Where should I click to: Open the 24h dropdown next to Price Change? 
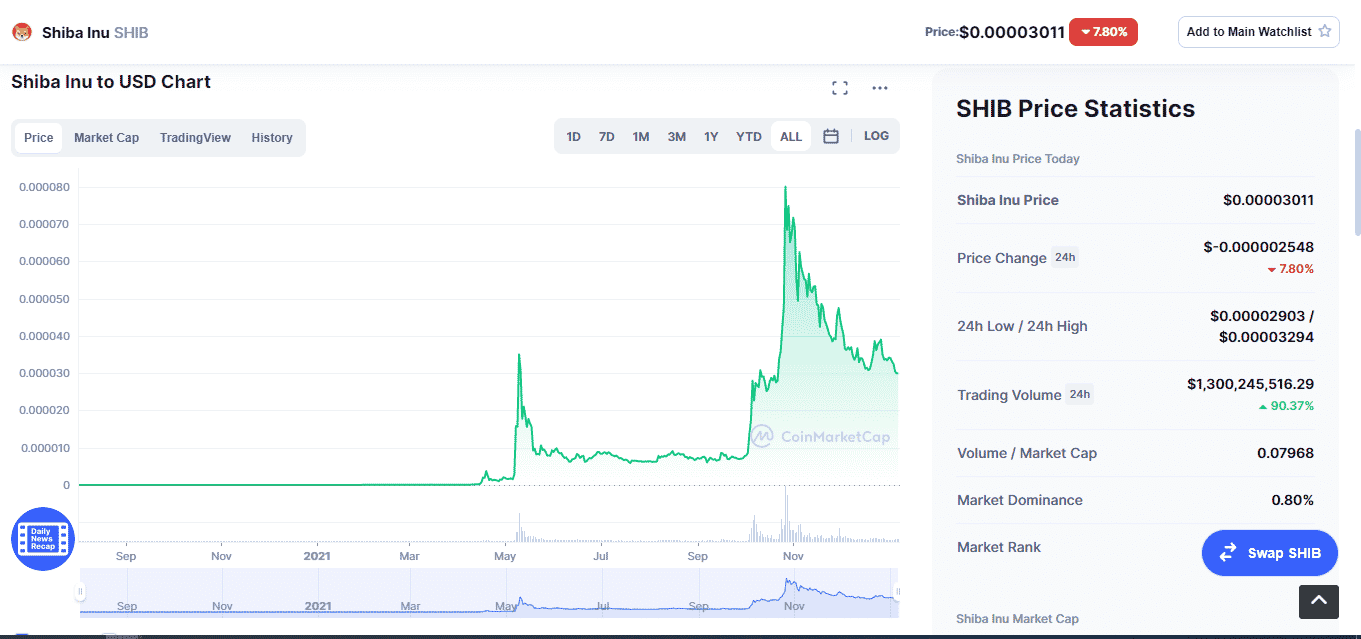click(x=1065, y=258)
